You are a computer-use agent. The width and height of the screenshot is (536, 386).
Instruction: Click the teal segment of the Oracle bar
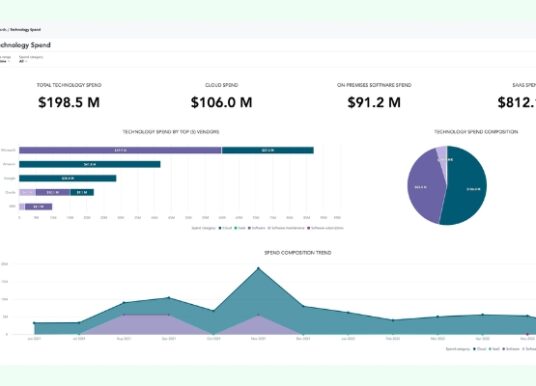point(82,192)
